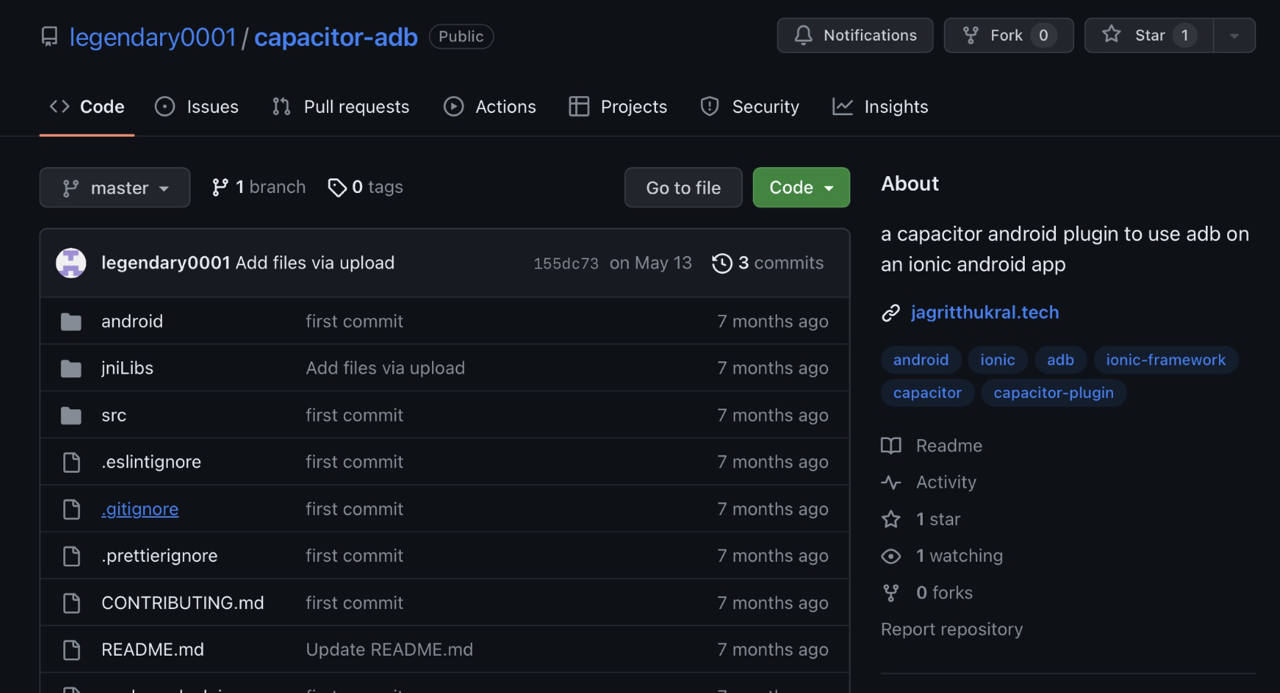The height and width of the screenshot is (693, 1280).
Task: Open the Projects tab
Action: [618, 107]
